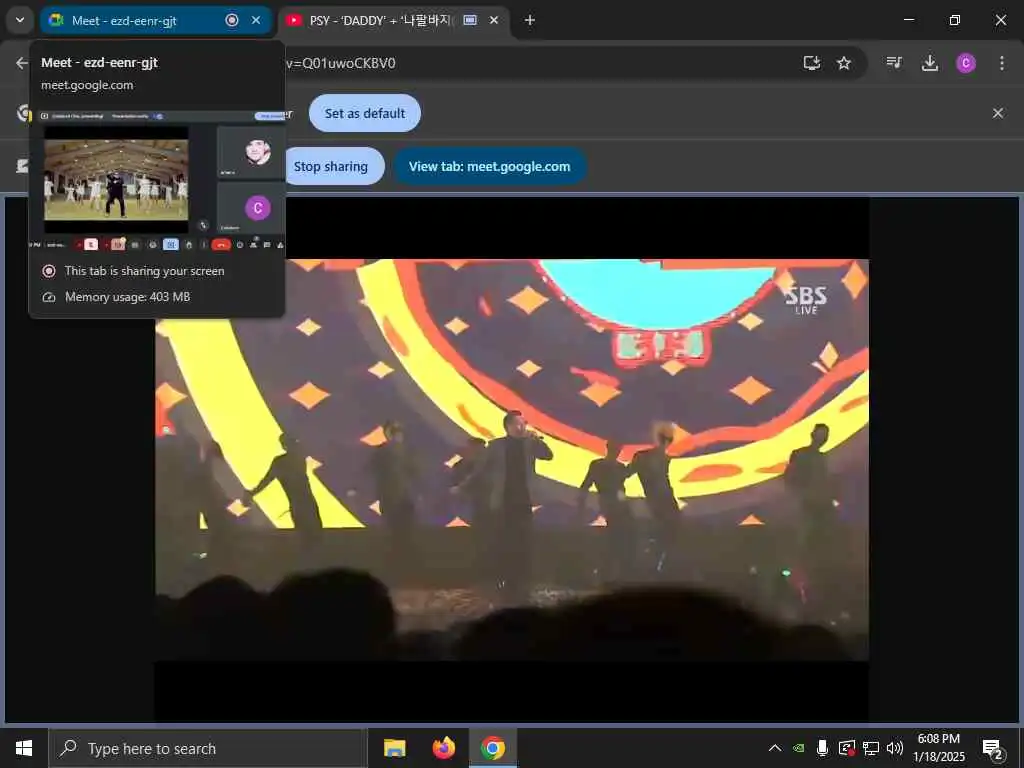Click the Chrome taskbar icon
This screenshot has height=768, width=1024.
pos(493,748)
